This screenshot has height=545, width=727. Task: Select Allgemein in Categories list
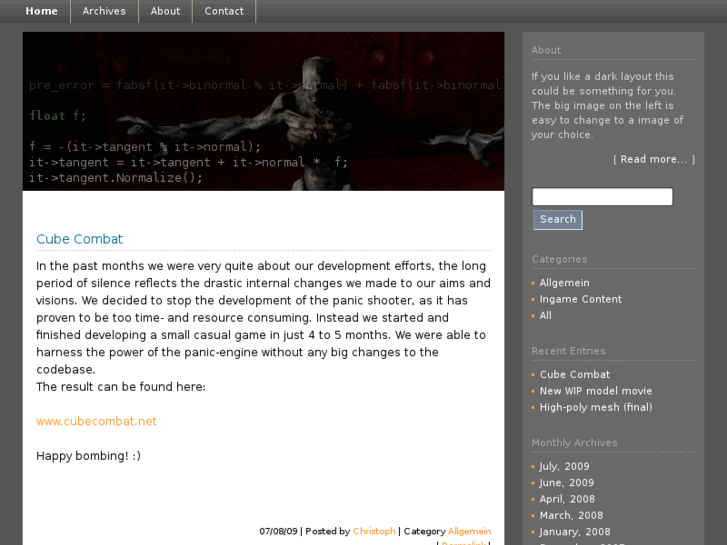pos(564,283)
